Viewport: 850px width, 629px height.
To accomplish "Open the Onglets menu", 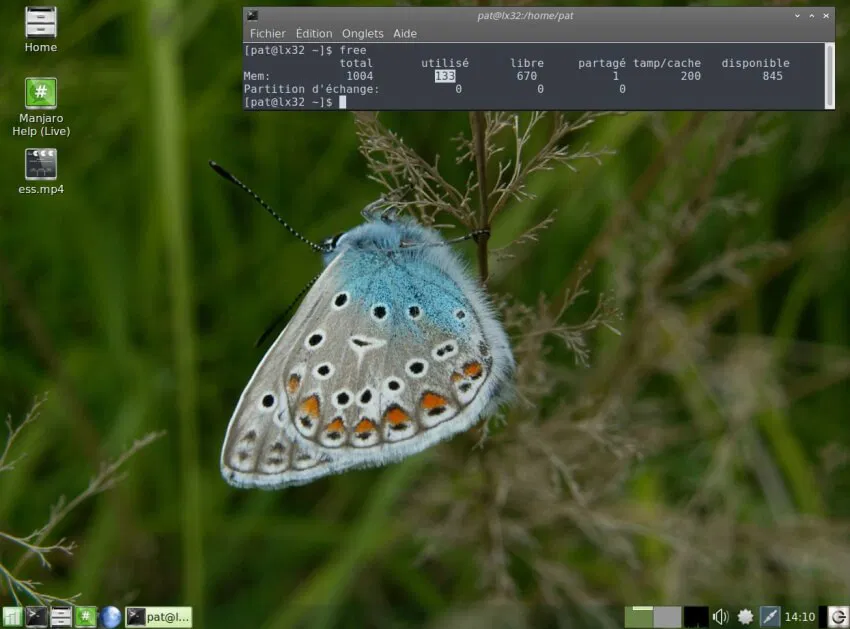I will click(x=362, y=33).
